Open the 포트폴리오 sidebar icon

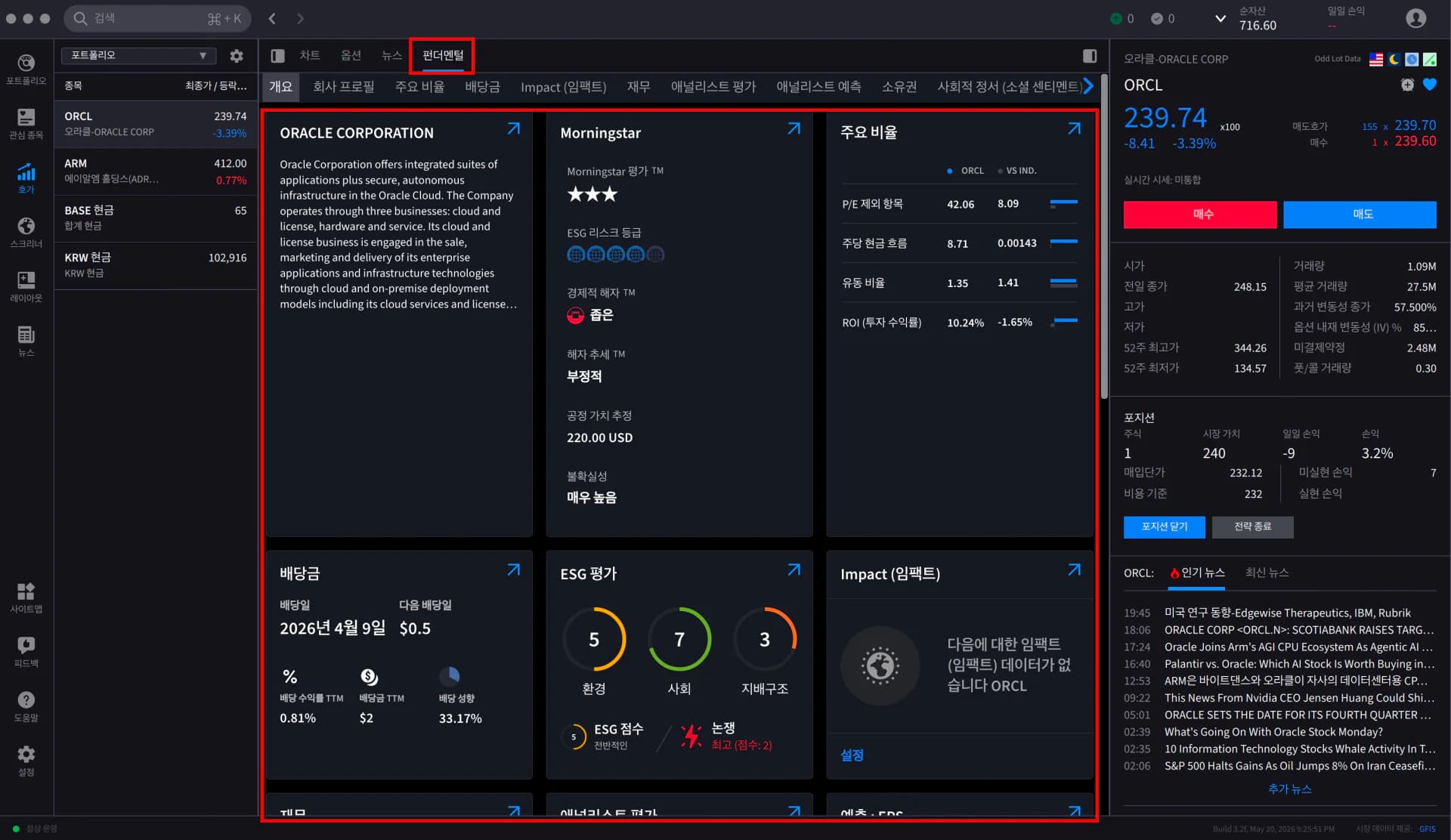26,69
